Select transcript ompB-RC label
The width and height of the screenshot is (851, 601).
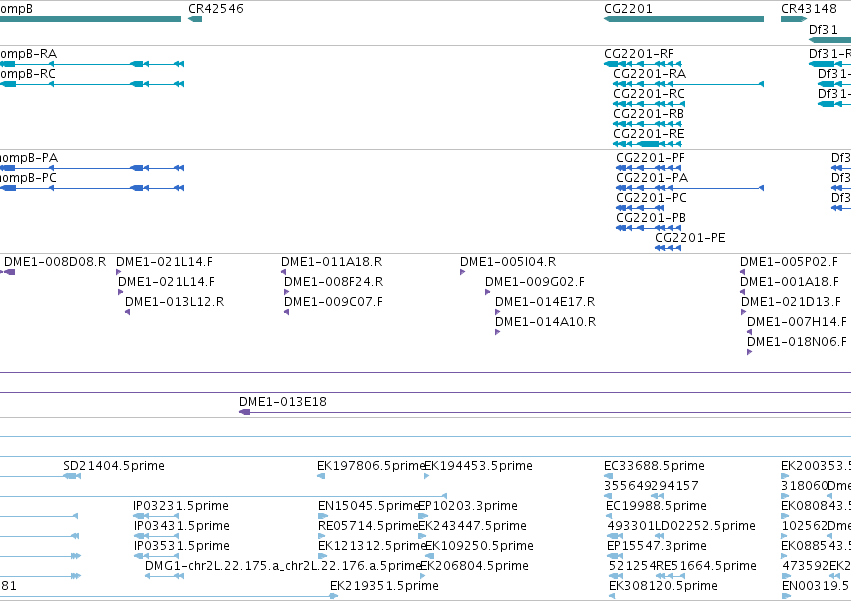click(x=27, y=74)
